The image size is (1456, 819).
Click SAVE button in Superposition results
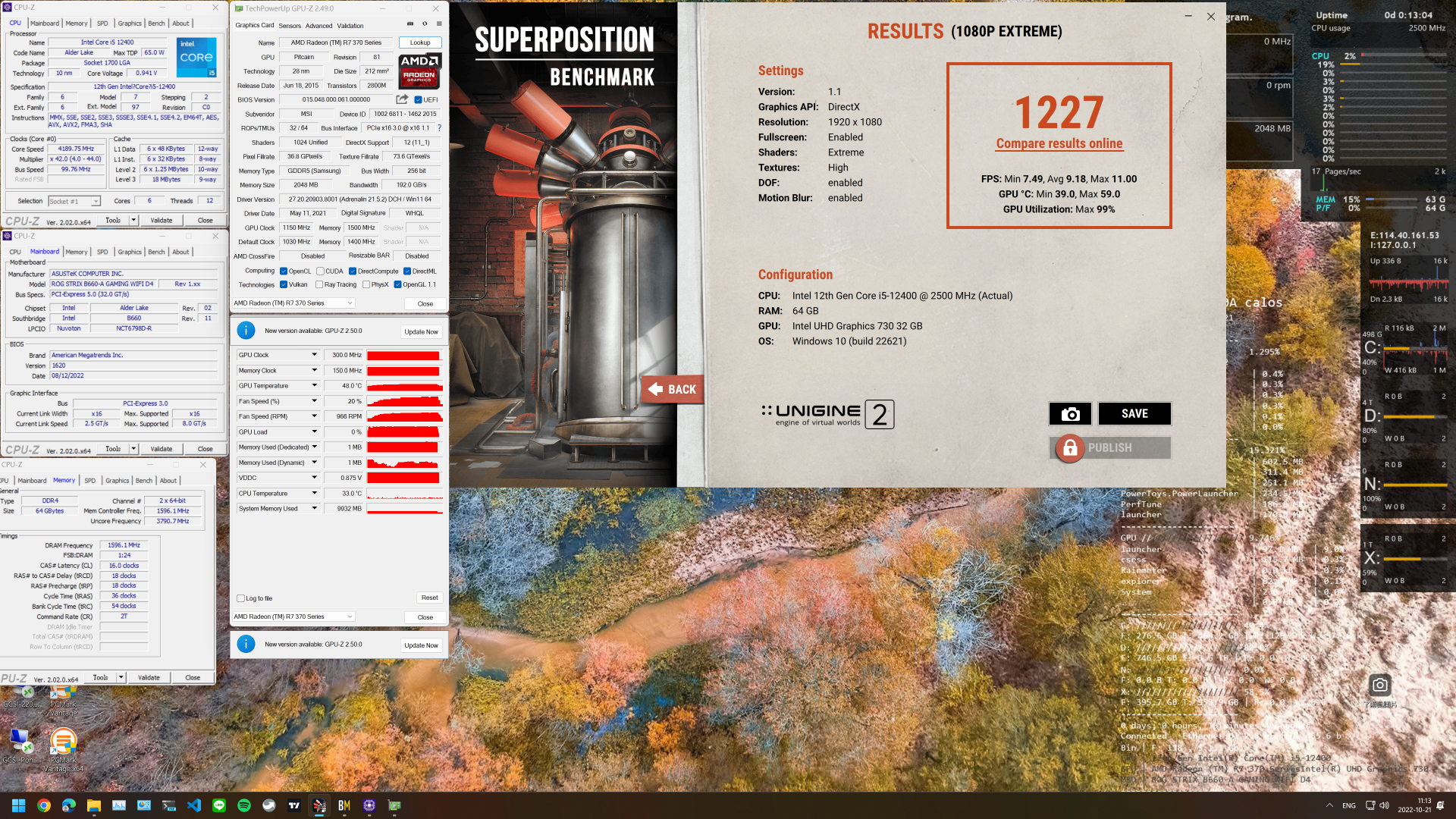[1134, 413]
